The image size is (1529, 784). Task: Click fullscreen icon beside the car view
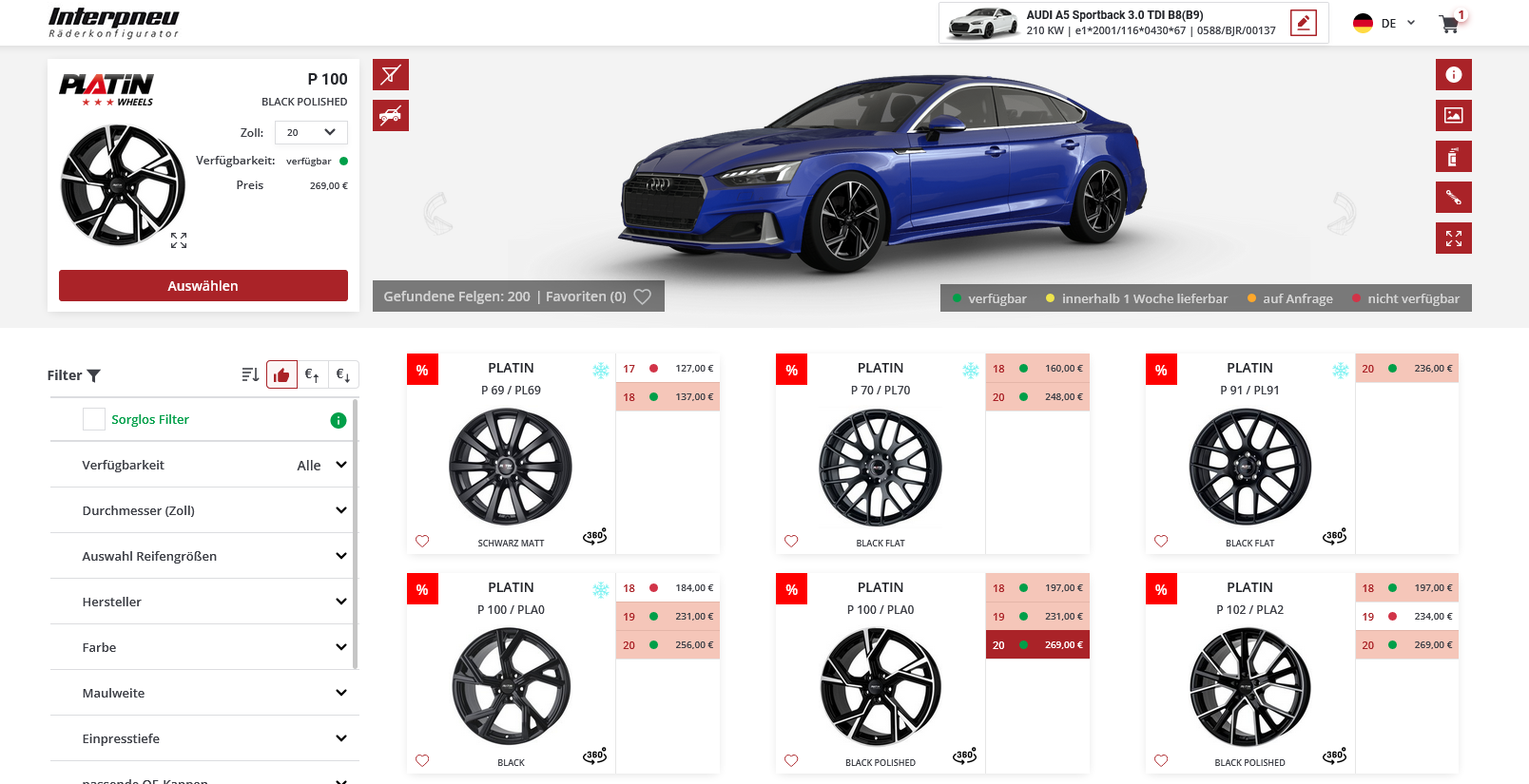(1453, 239)
